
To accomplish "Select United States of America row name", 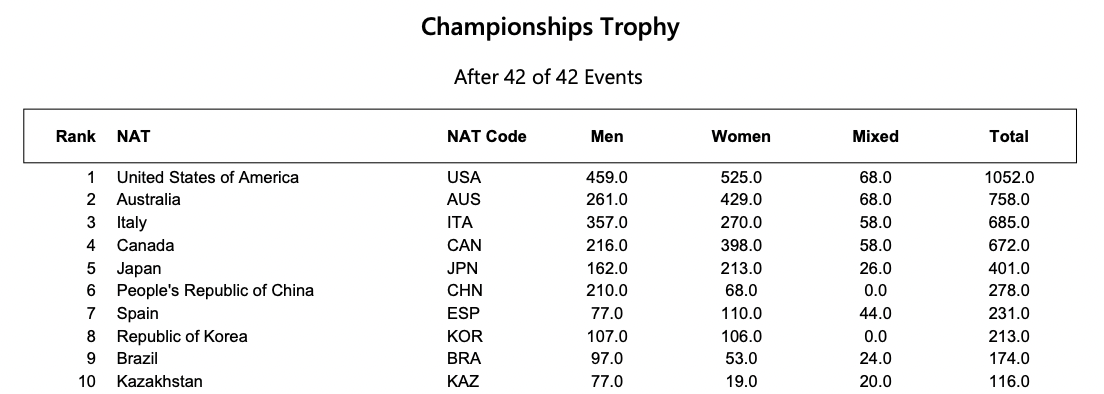I will (x=208, y=177).
